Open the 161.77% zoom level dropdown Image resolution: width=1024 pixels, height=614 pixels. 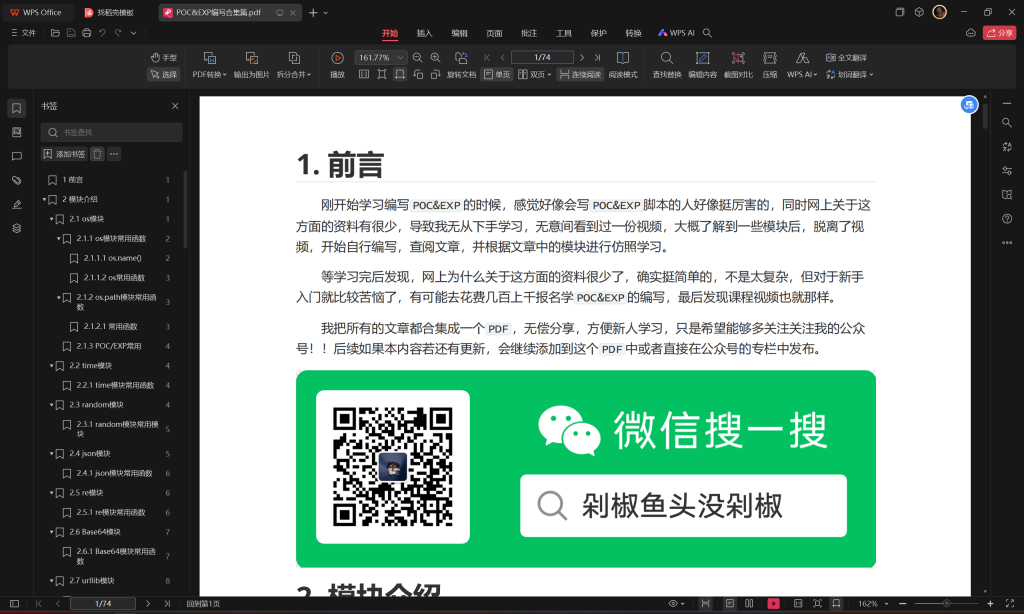(402, 58)
